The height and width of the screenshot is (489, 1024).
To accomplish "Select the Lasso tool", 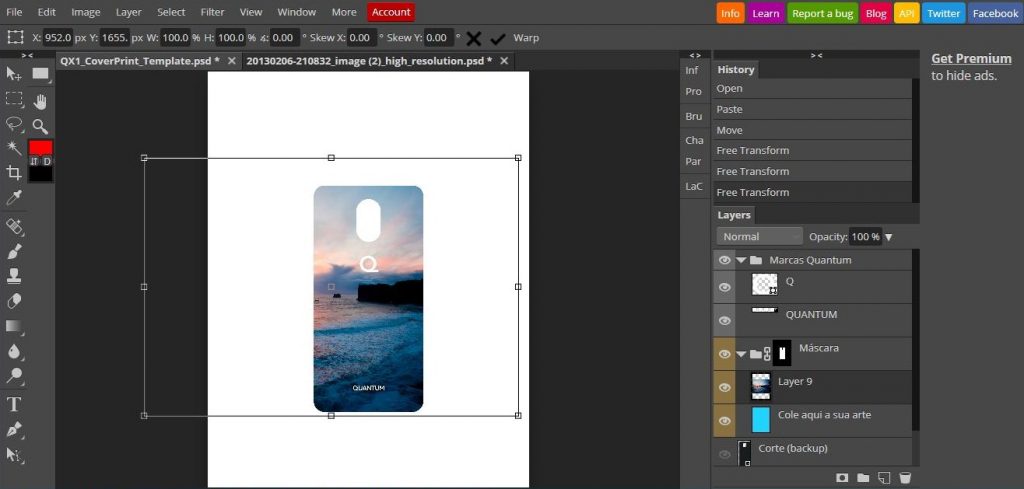I will [x=14, y=123].
